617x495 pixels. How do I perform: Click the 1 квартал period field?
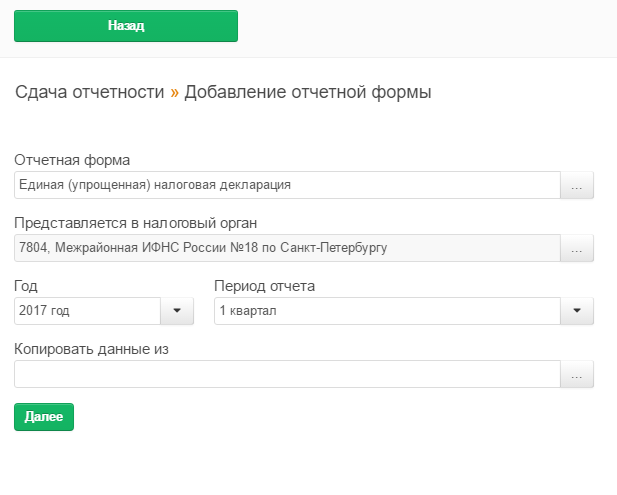386,312
